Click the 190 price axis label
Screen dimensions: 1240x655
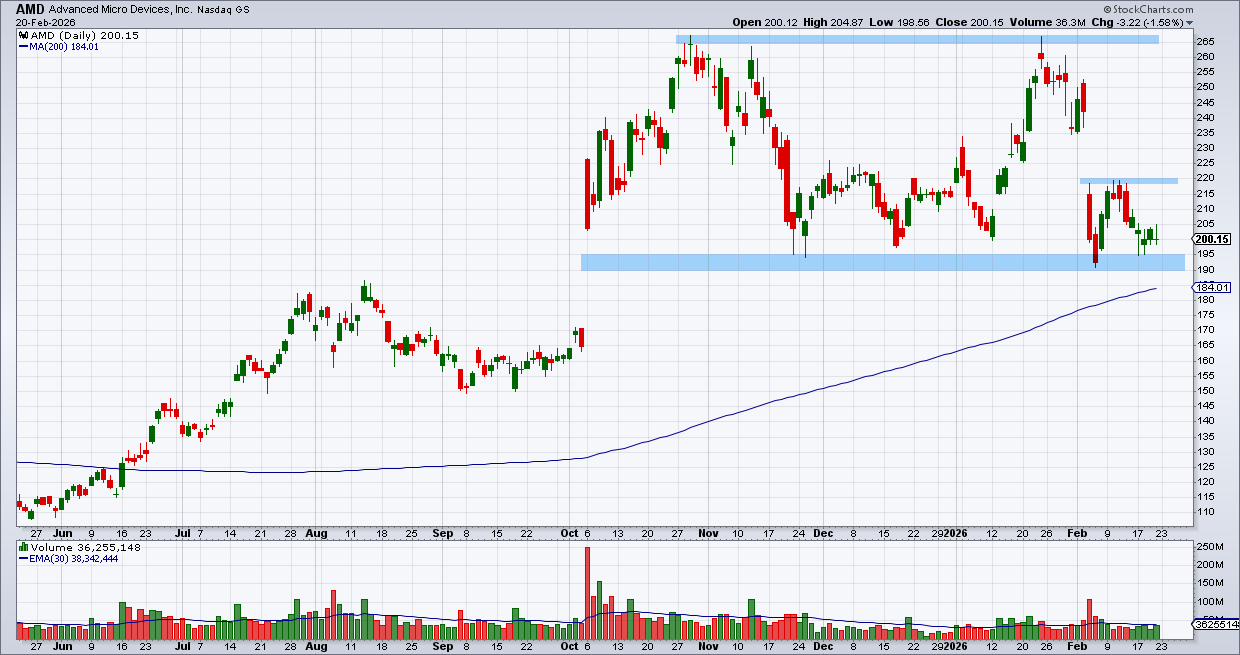[1204, 269]
